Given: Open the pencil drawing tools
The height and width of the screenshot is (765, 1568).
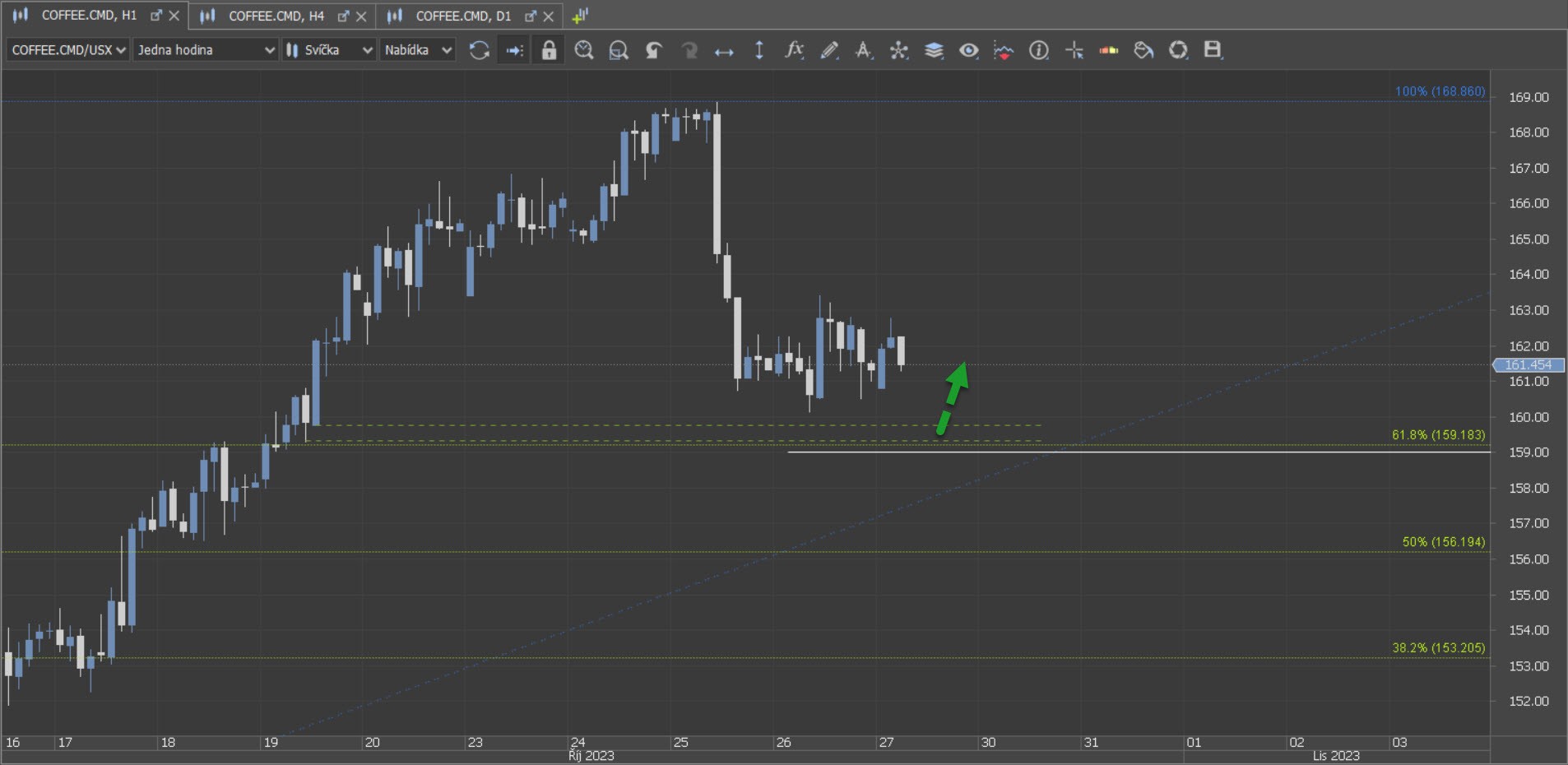Looking at the screenshot, I should 829,50.
